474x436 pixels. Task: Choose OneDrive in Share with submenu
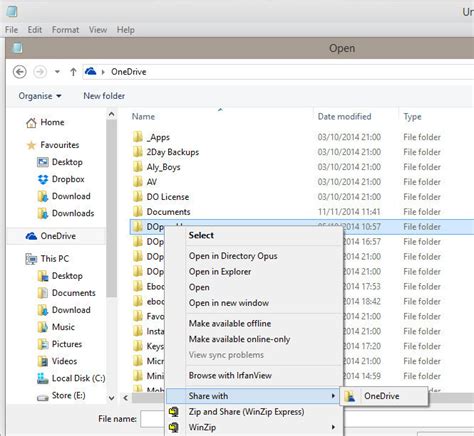pos(384,396)
